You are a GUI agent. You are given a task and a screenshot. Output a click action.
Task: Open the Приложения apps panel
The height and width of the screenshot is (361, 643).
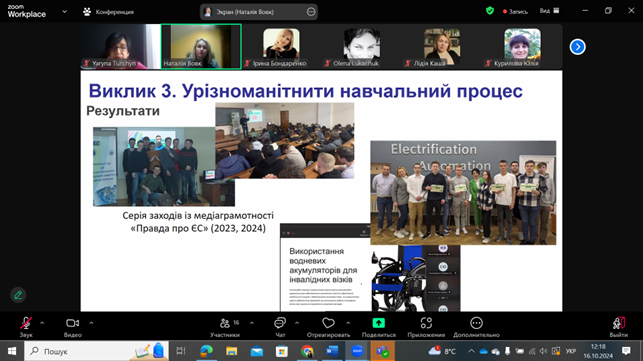(426, 327)
